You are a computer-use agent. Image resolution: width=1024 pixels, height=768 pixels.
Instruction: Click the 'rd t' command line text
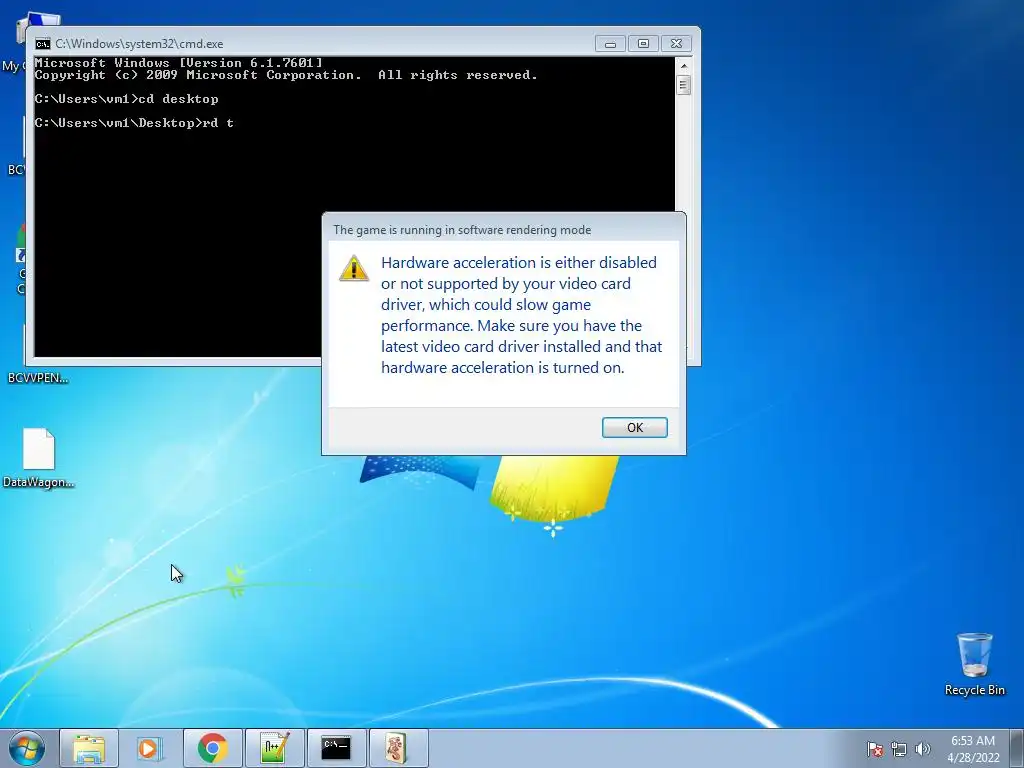(x=134, y=123)
